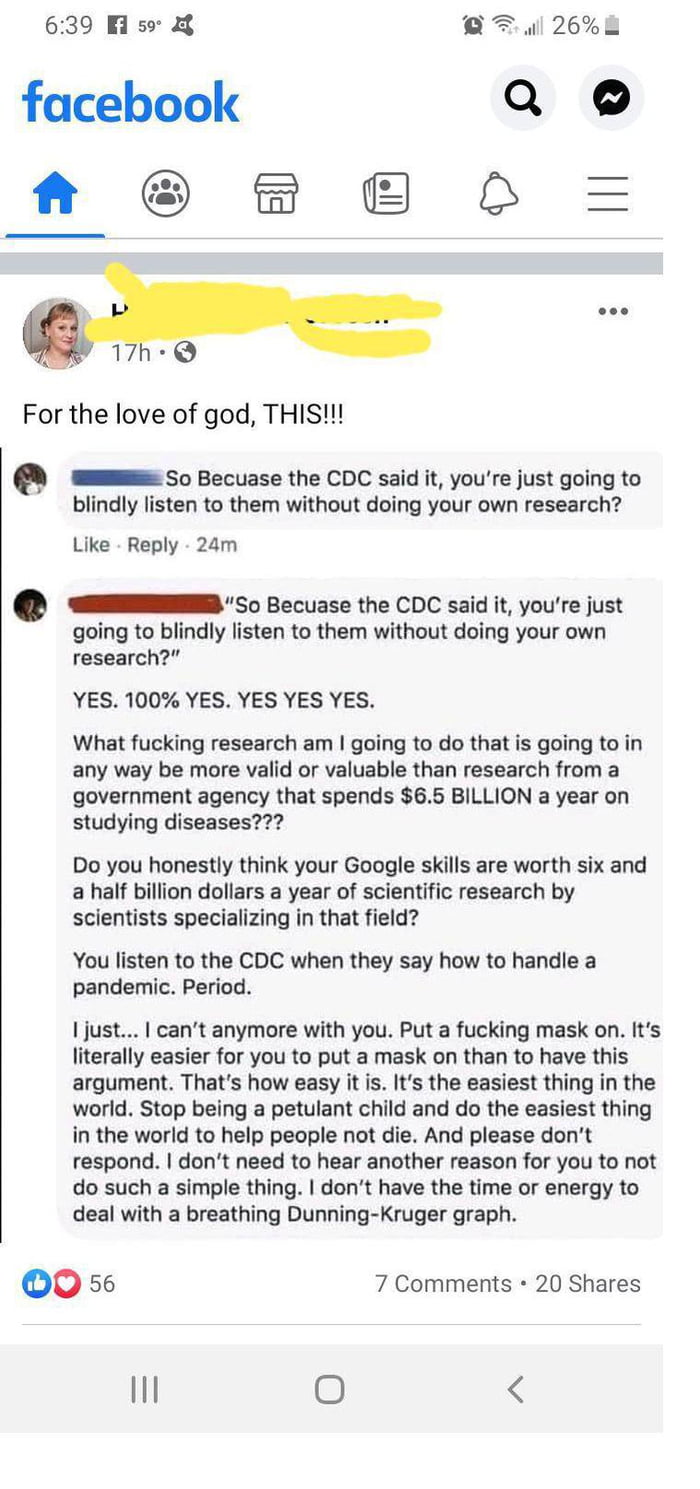
Task: View notifications via the bell icon
Action: tap(499, 194)
